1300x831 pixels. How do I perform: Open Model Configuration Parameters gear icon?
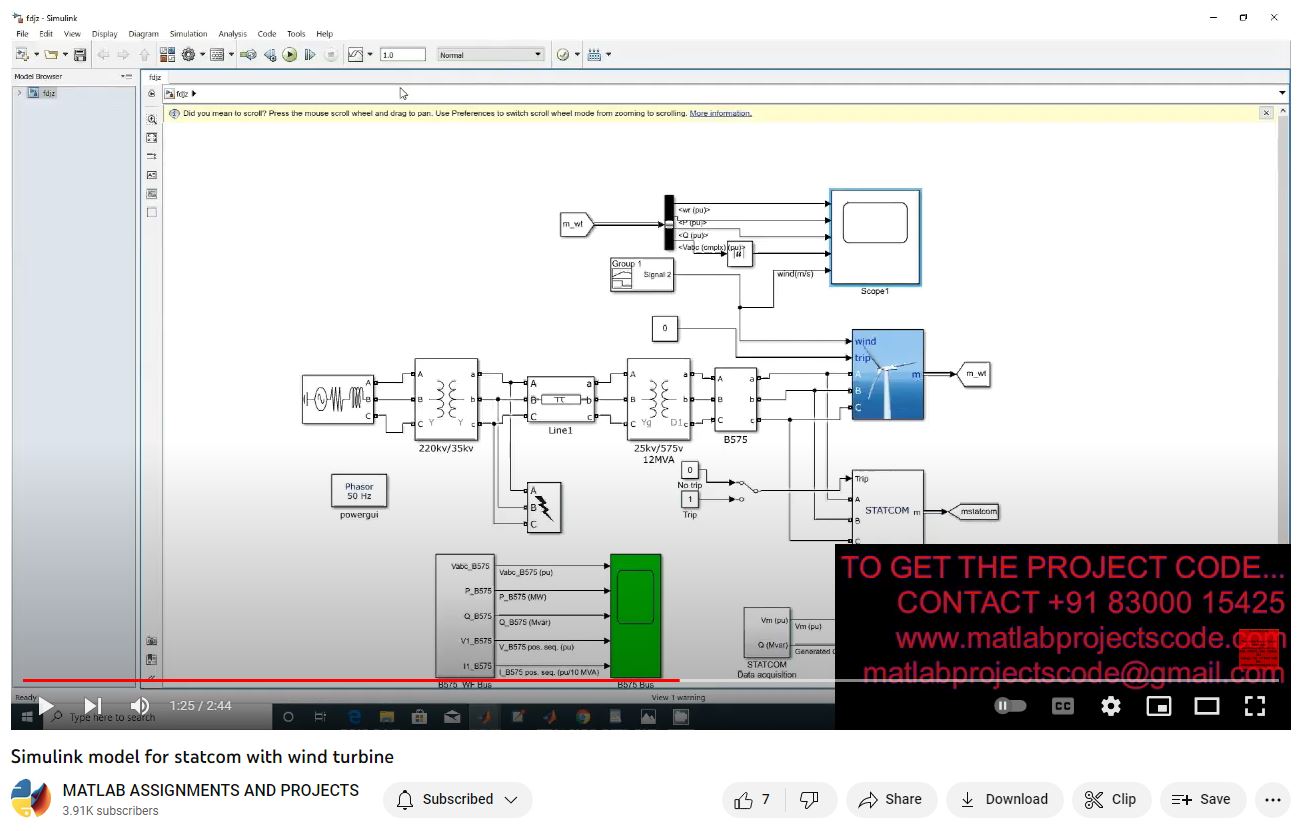[x=188, y=55]
